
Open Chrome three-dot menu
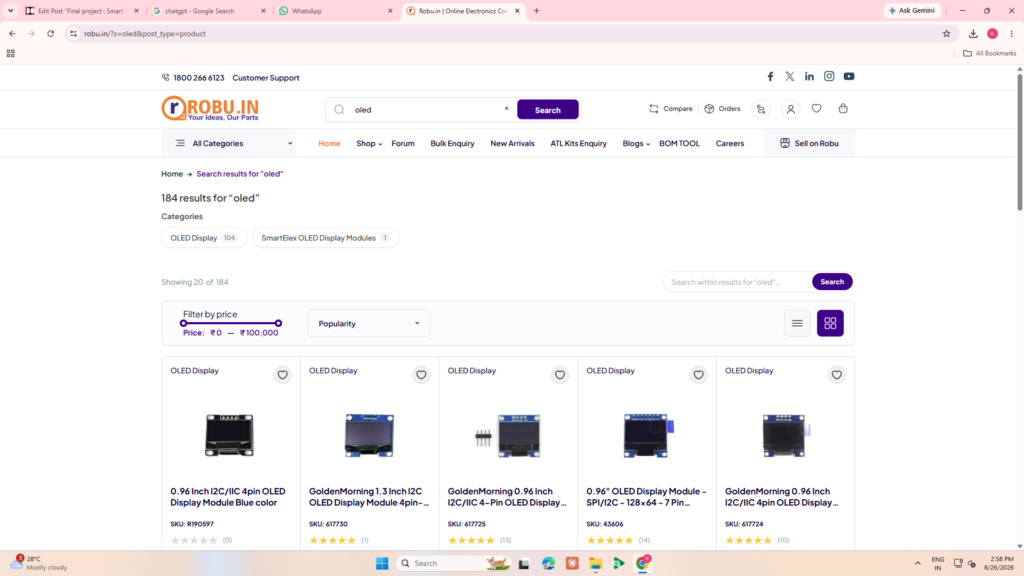click(x=1012, y=34)
